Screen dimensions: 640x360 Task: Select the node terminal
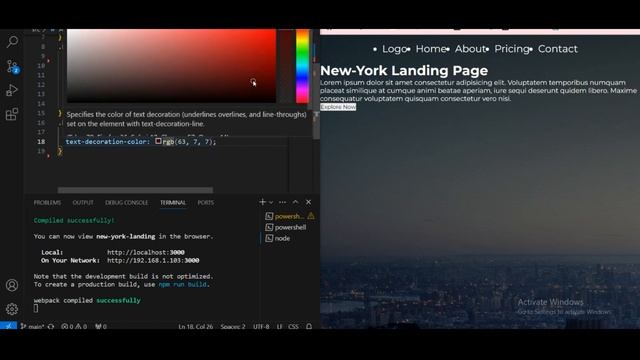click(x=278, y=238)
